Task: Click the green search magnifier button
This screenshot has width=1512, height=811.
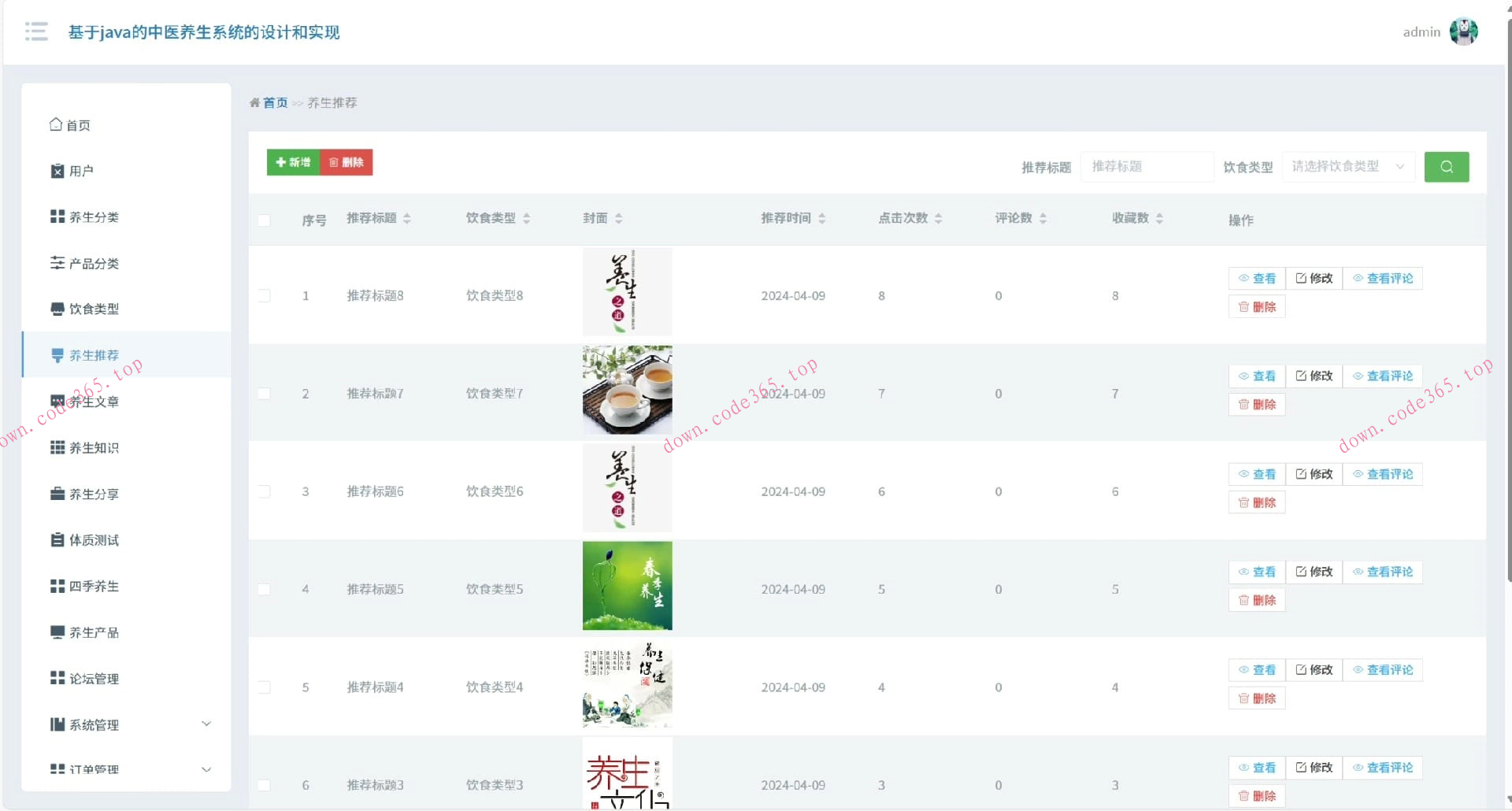Action: [1447, 167]
